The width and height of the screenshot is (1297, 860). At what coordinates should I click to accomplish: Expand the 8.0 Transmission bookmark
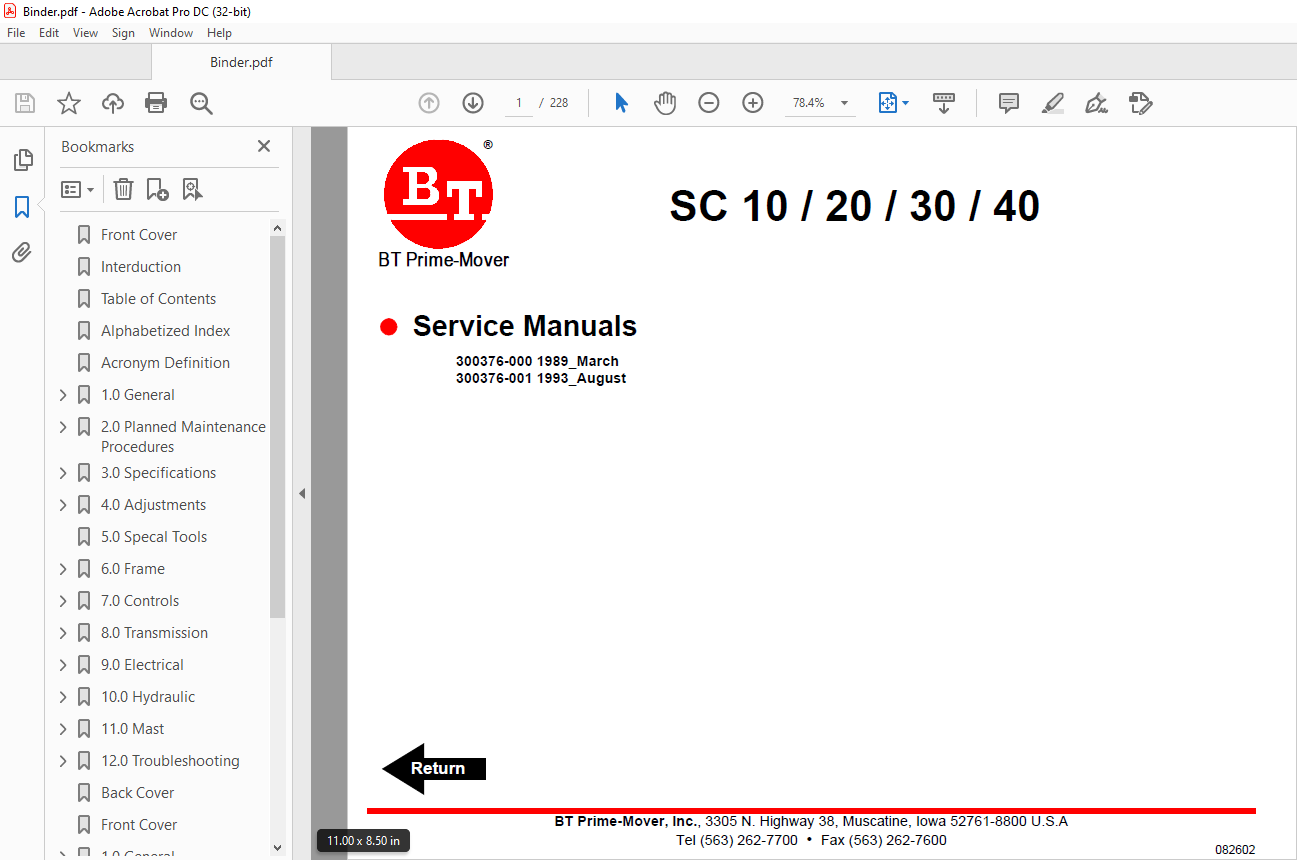pos(64,633)
